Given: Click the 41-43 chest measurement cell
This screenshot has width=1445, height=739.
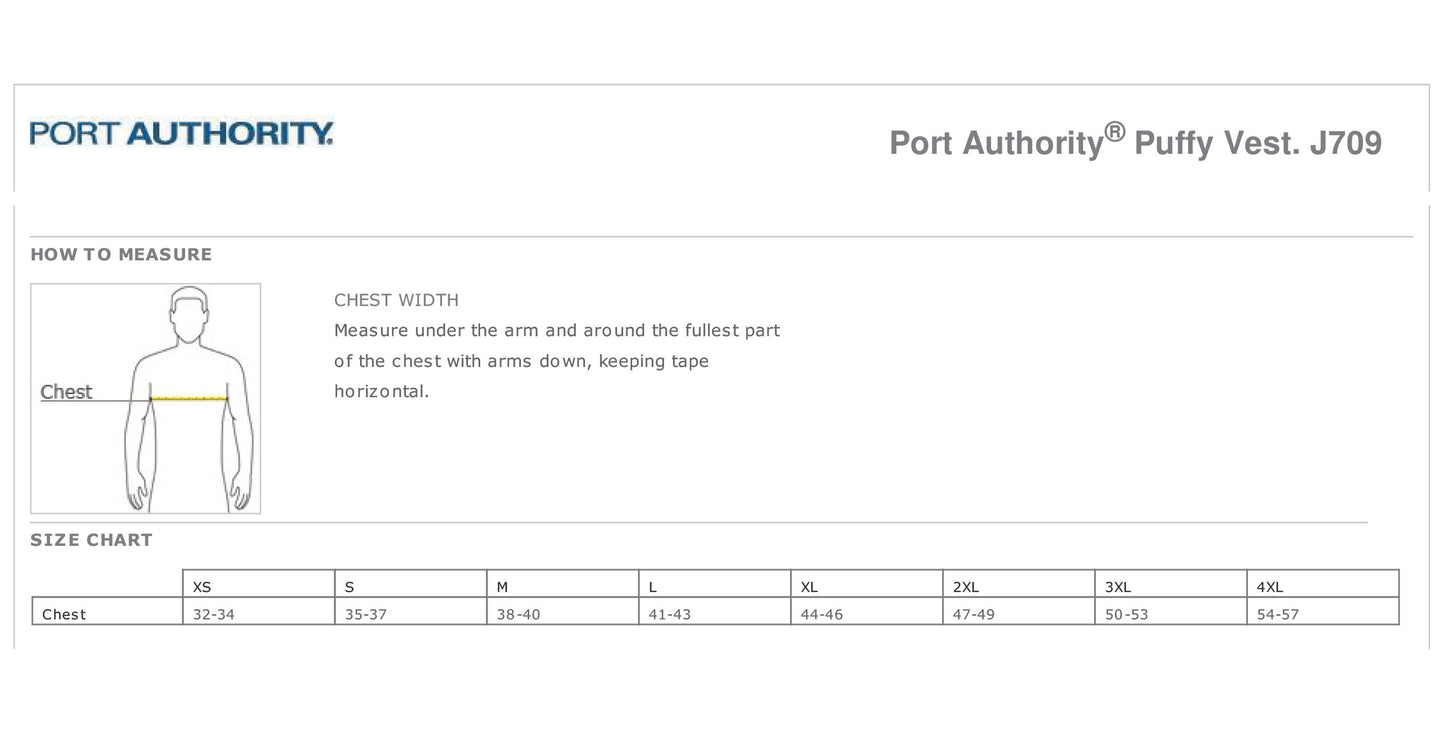Looking at the screenshot, I should tap(714, 611).
